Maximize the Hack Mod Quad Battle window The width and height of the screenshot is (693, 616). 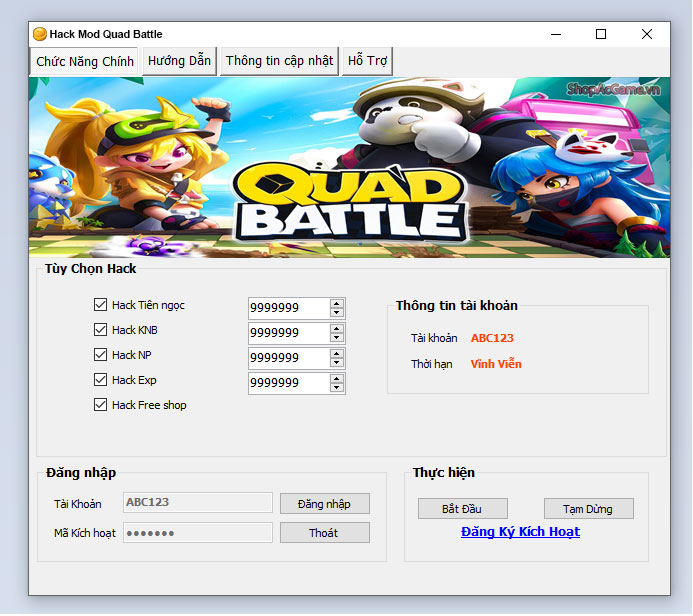pos(601,34)
